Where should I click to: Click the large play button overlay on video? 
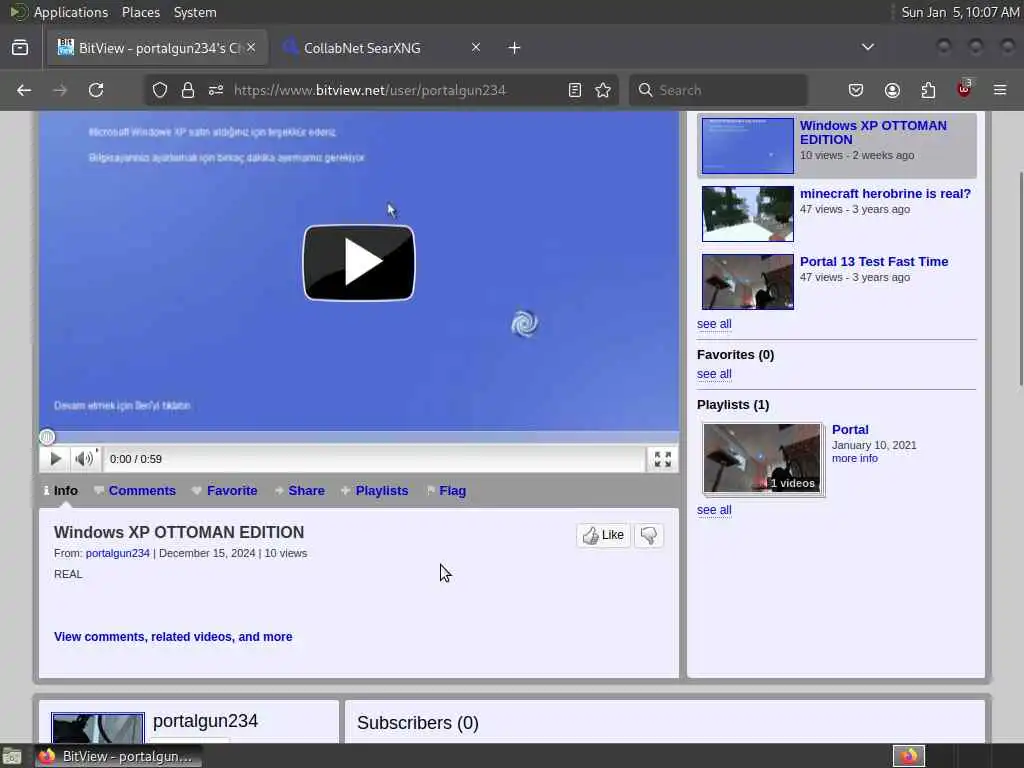[359, 263]
